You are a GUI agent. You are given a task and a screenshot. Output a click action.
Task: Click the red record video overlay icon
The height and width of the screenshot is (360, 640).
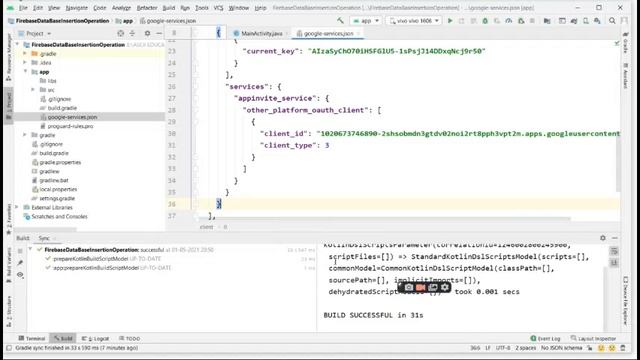420,287
